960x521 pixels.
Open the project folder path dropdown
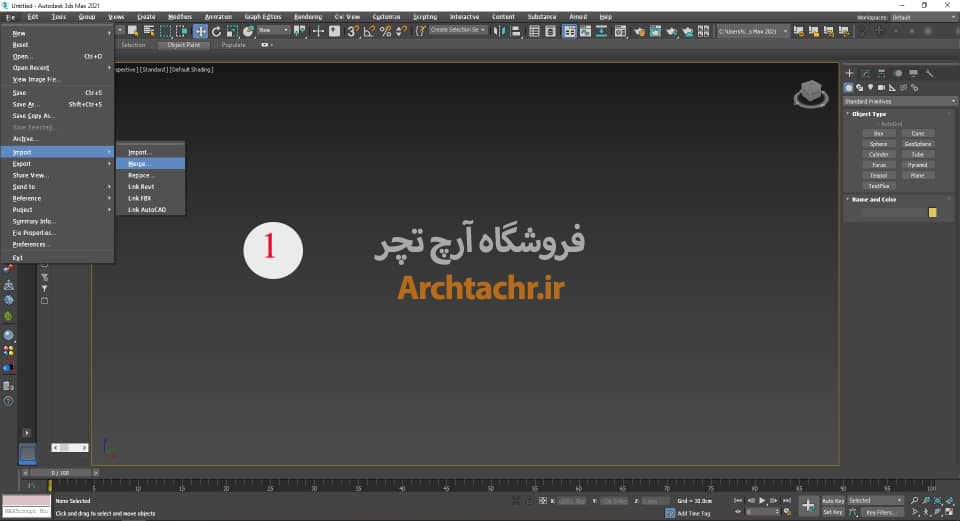coord(752,31)
